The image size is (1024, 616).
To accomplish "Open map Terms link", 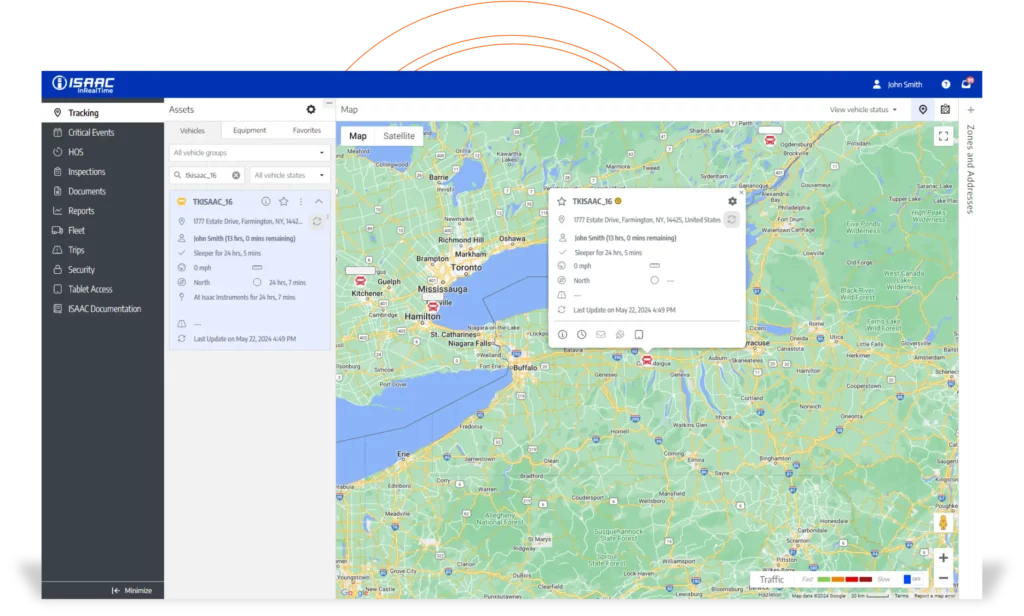I will coord(901,596).
